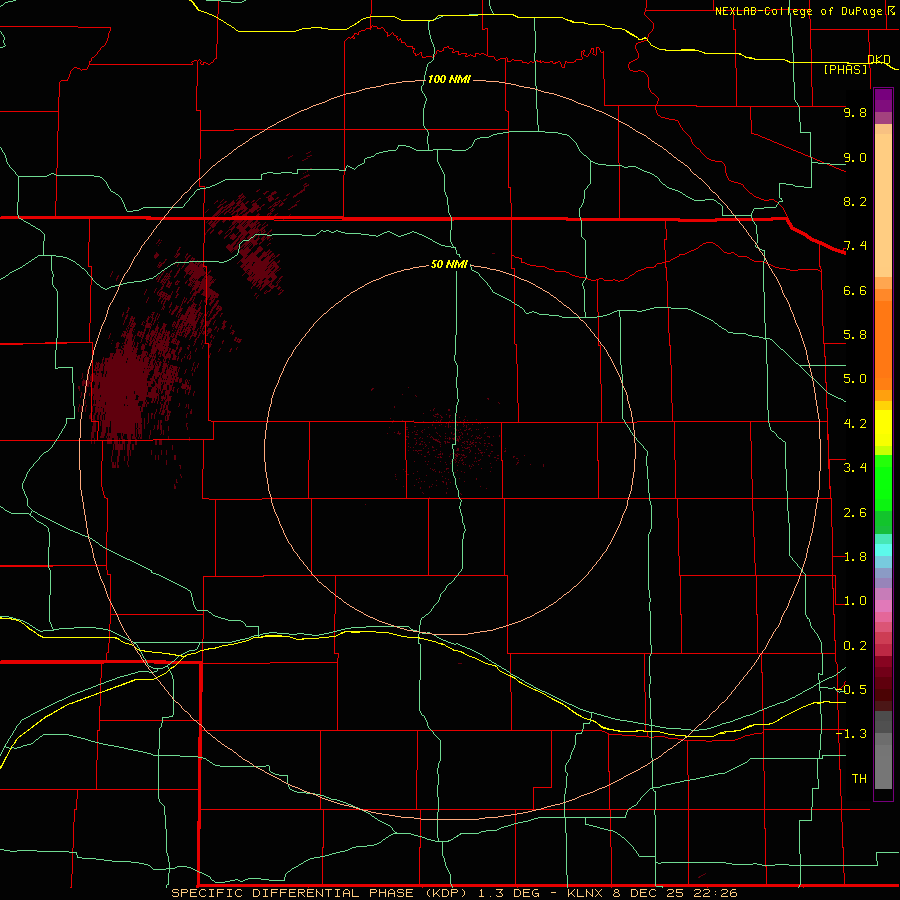Click the 9.0 value on the color scale
Screen dimensions: 900x900
pyautogui.click(x=855, y=157)
